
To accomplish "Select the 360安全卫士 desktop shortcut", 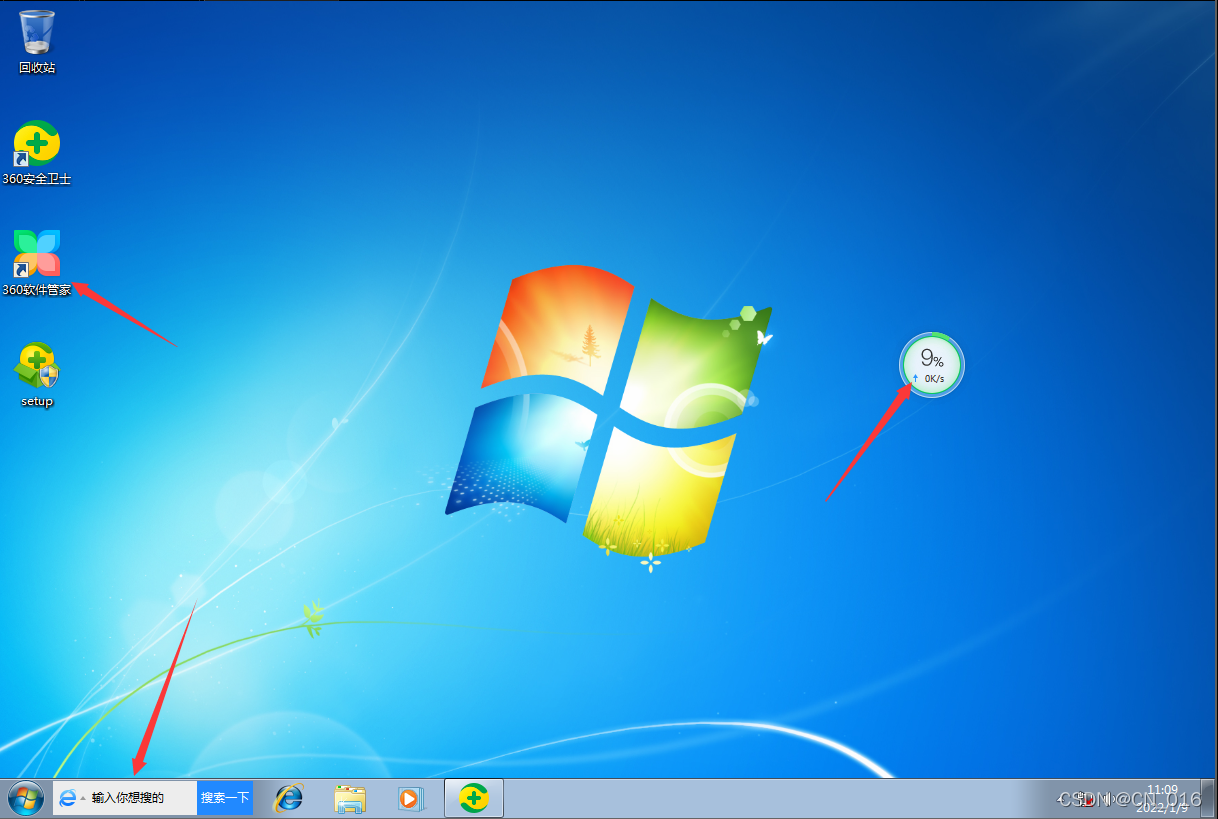I will 37,153.
